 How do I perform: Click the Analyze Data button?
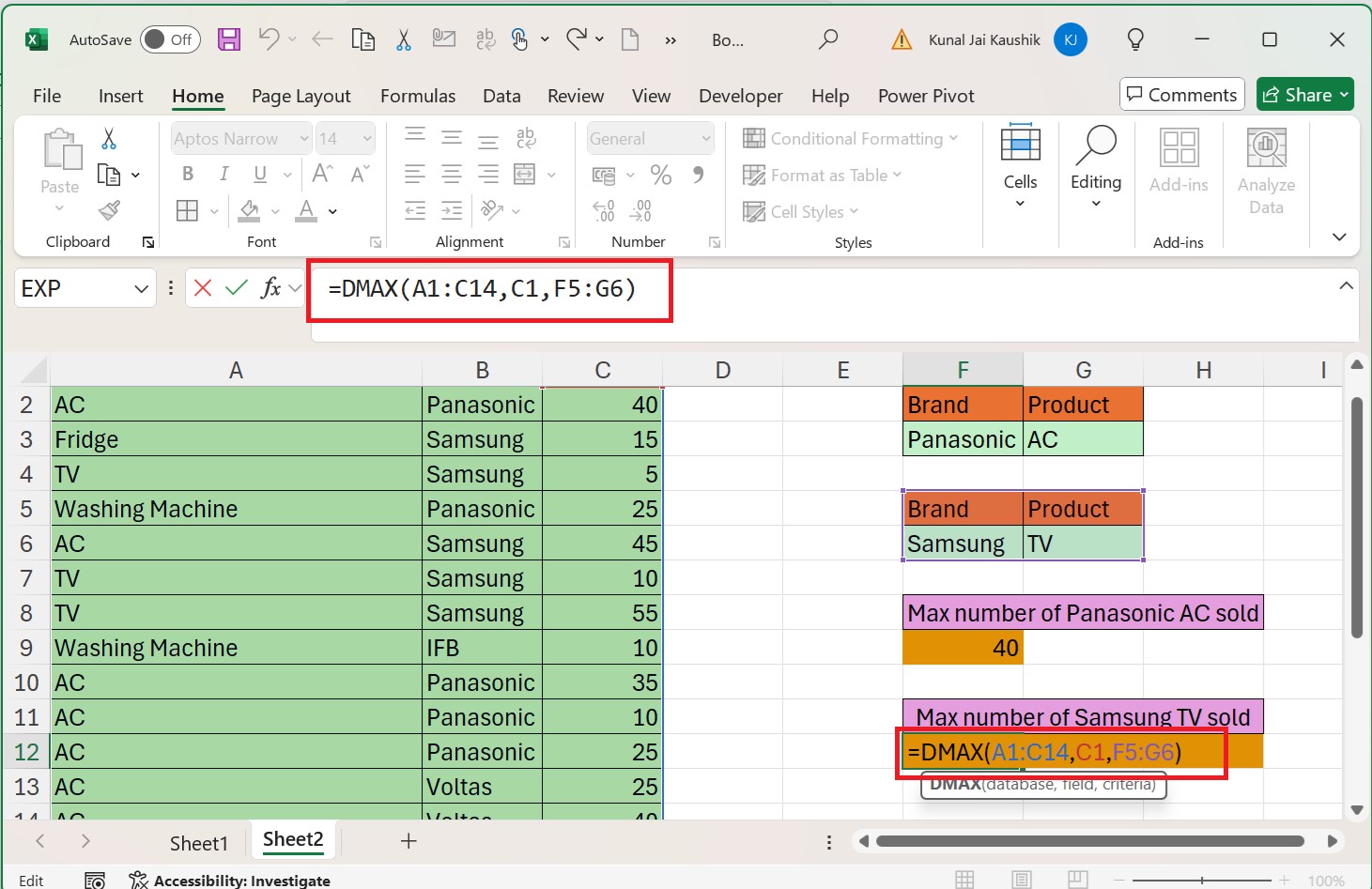pos(1266,172)
